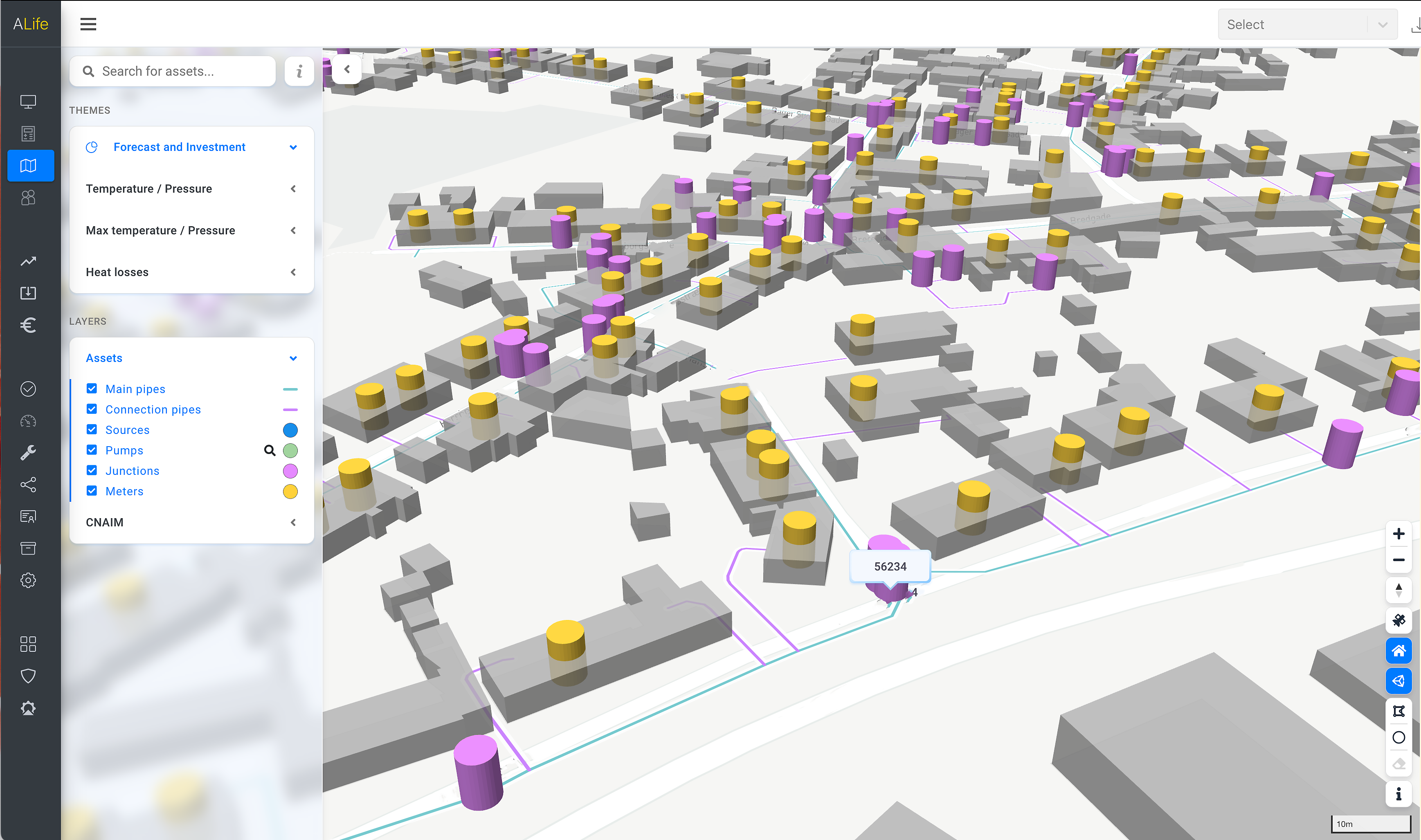This screenshot has height=840, width=1421.
Task: Select the Forecast and Investment theme
Action: (x=180, y=147)
